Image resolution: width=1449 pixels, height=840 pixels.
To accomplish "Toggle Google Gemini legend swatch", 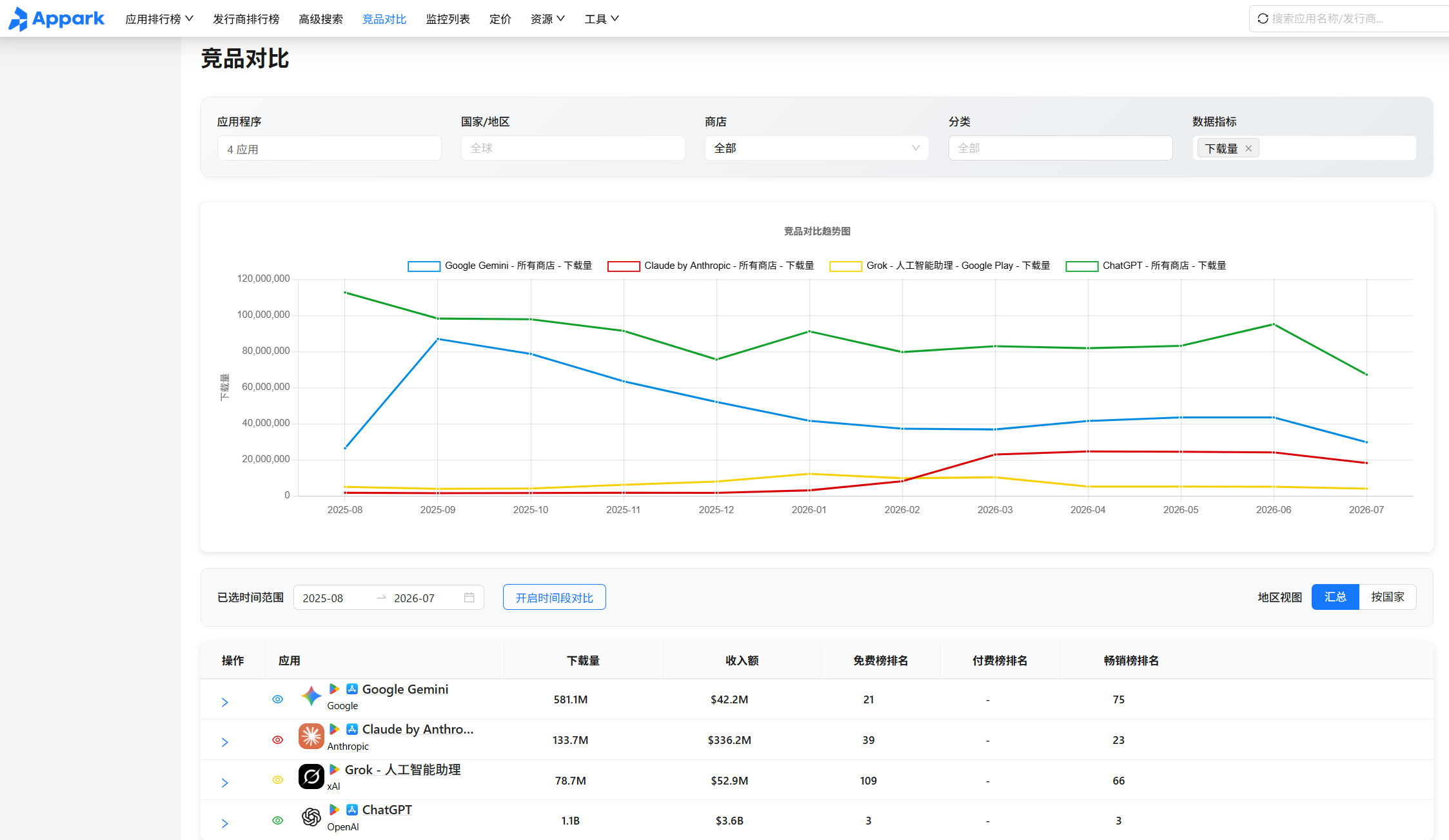I will [424, 266].
